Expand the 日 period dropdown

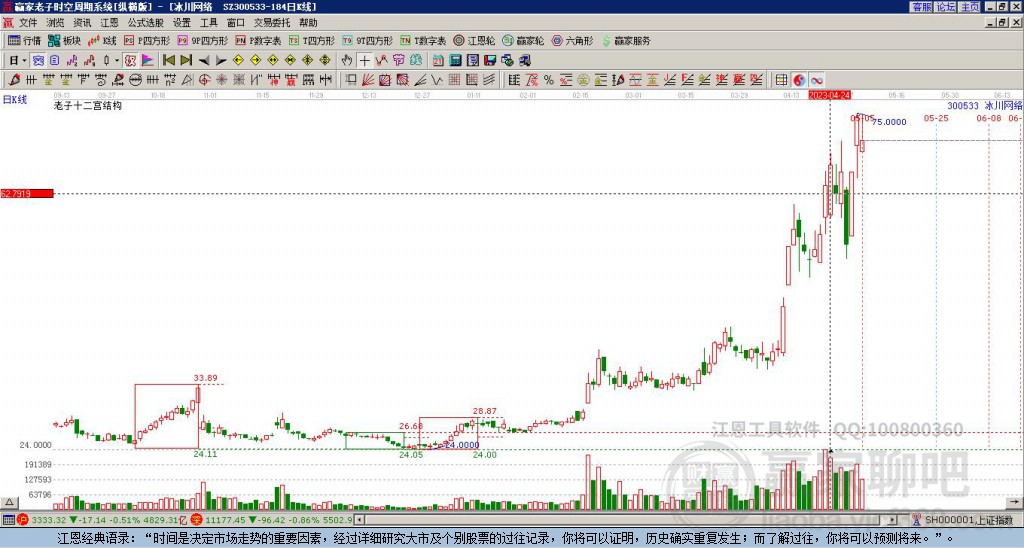(24, 61)
